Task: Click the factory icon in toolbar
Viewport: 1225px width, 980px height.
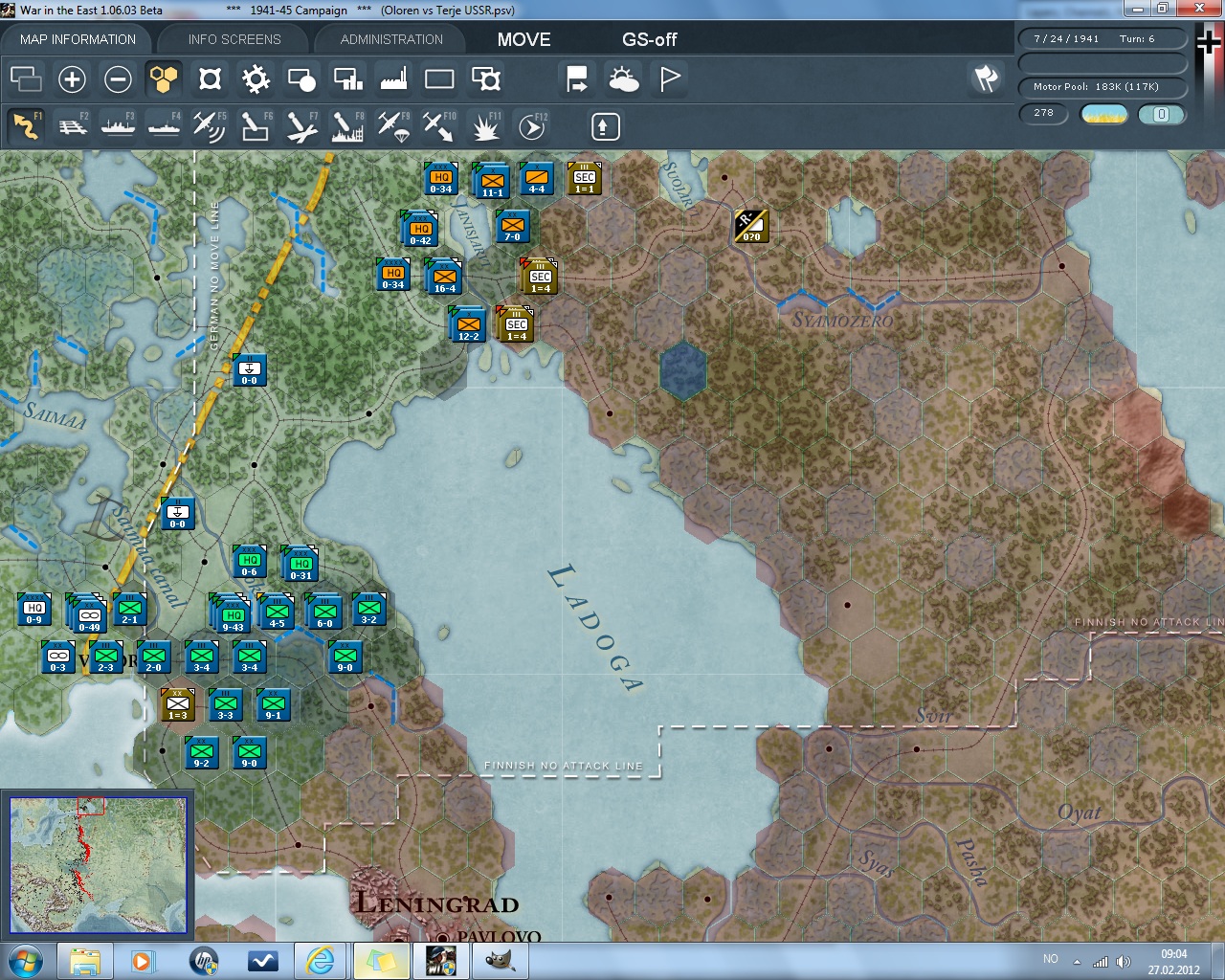Action: [x=393, y=79]
